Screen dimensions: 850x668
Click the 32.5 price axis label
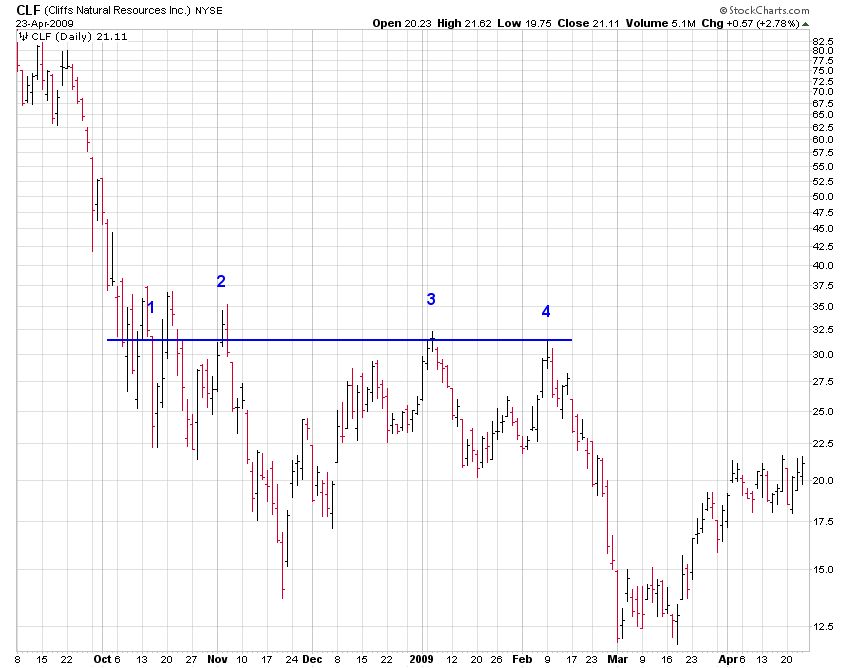822,330
